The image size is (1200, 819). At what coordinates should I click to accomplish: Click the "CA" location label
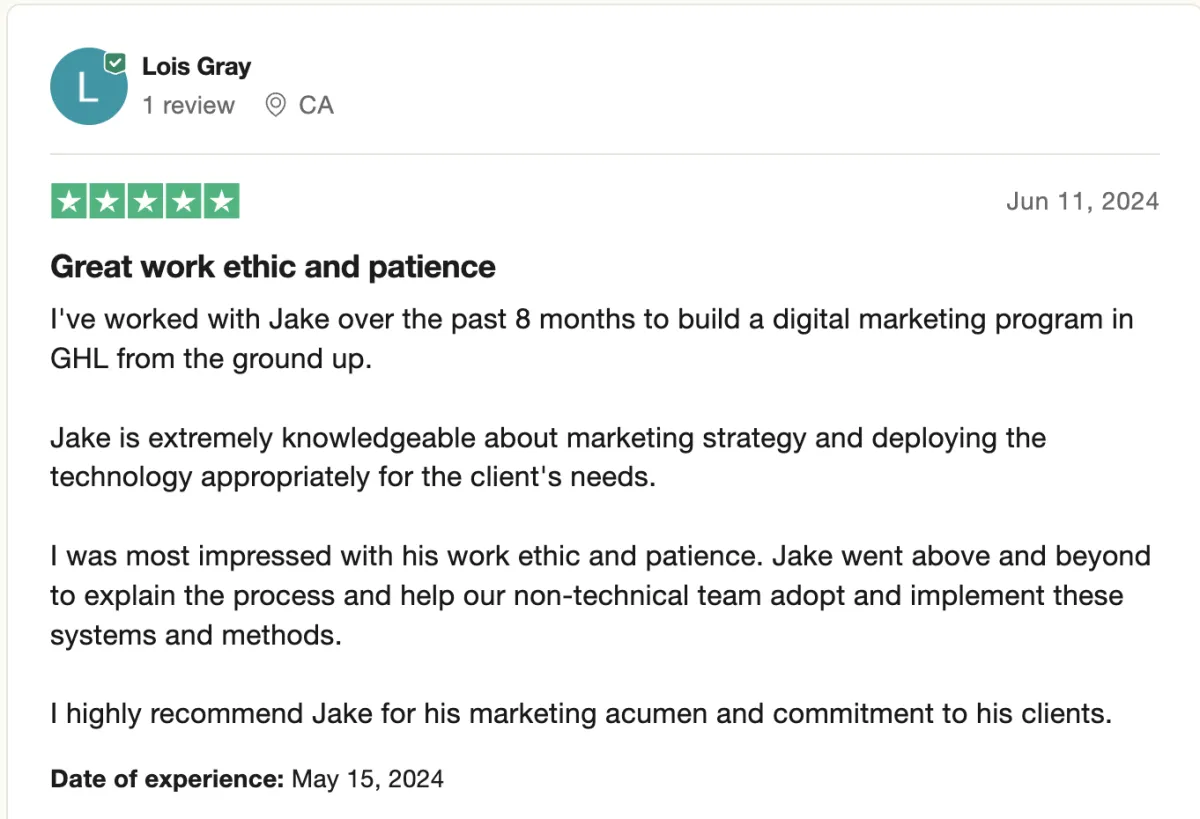(x=316, y=105)
